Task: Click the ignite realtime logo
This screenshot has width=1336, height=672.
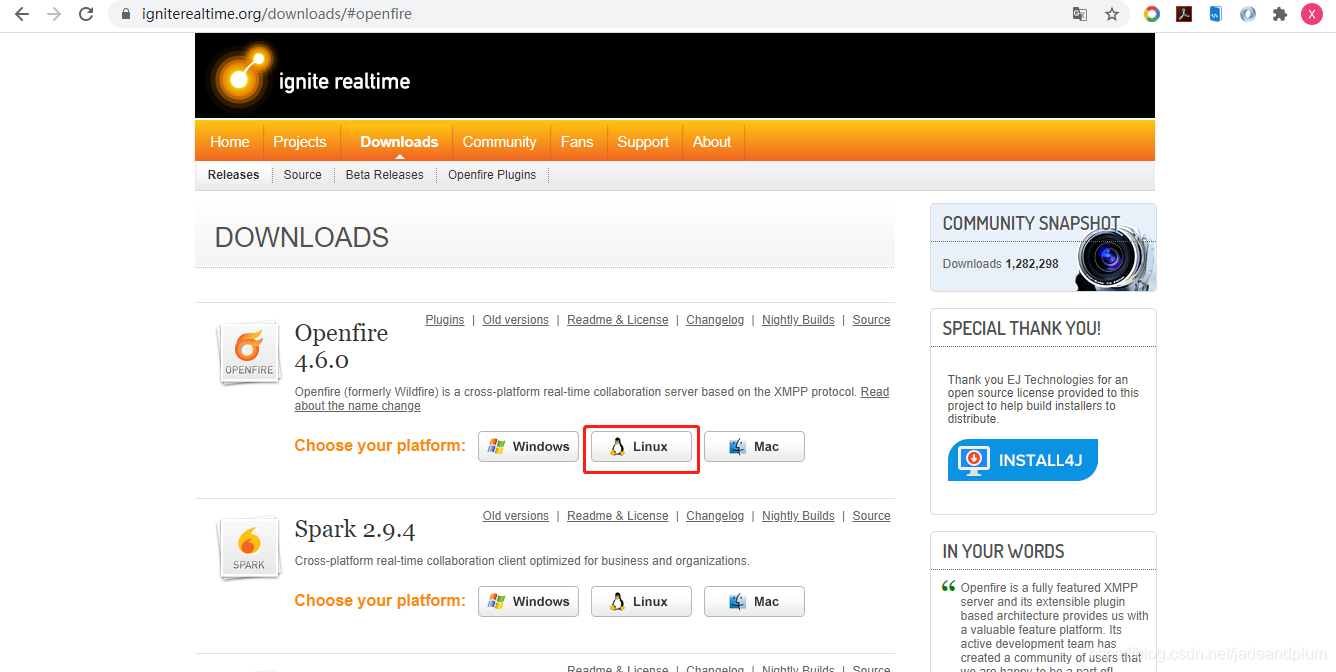Action: click(x=310, y=78)
